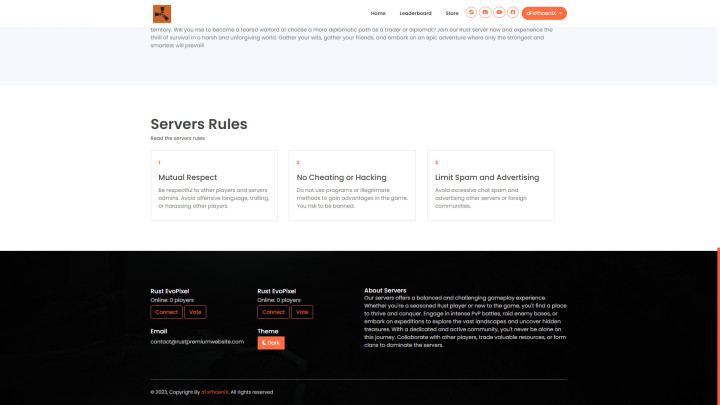
Task: Click the Servers Rules heading
Action: (x=199, y=124)
